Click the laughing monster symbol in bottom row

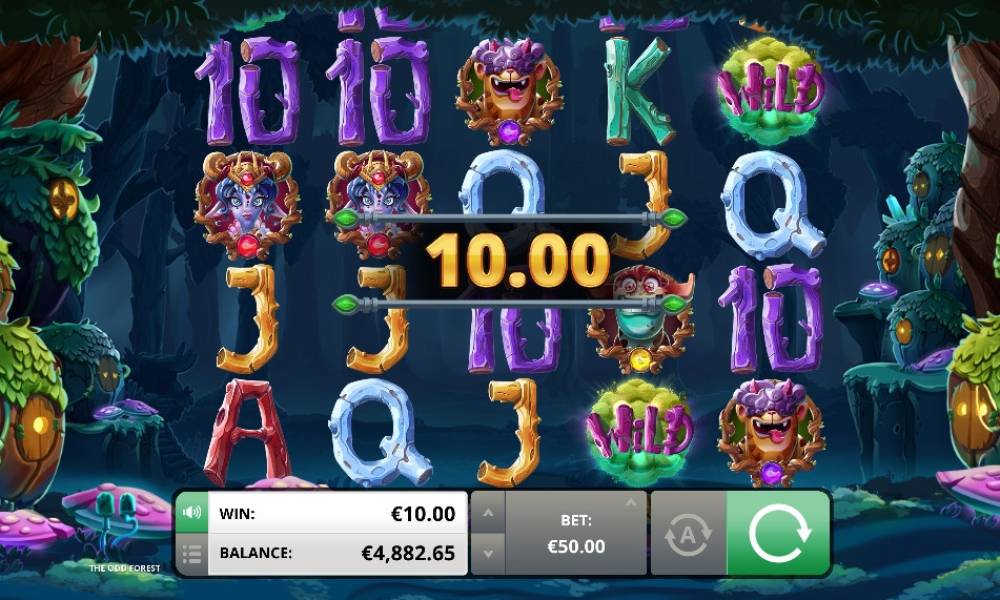(771, 432)
